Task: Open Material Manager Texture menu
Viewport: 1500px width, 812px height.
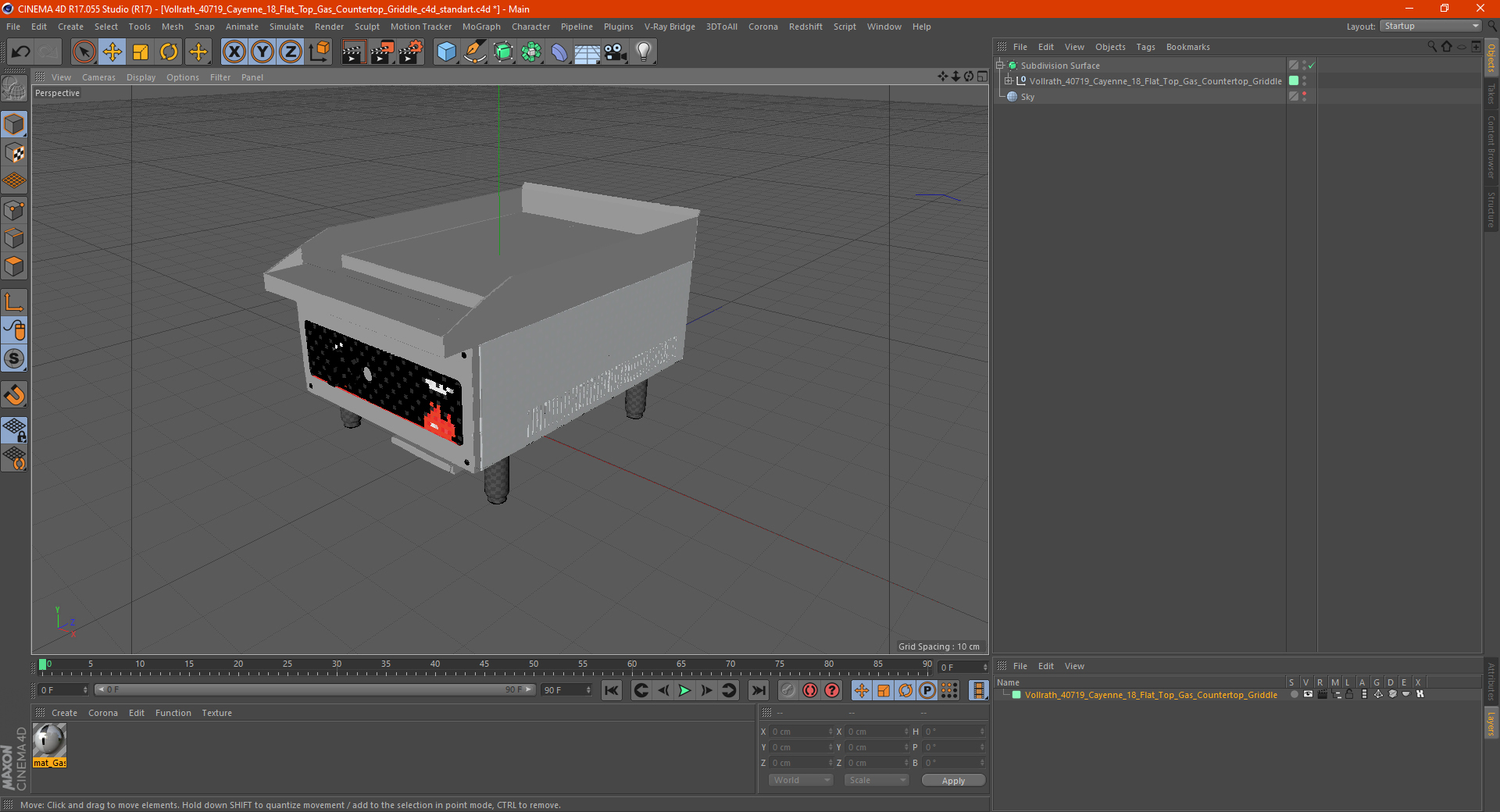Action: pyautogui.click(x=216, y=713)
